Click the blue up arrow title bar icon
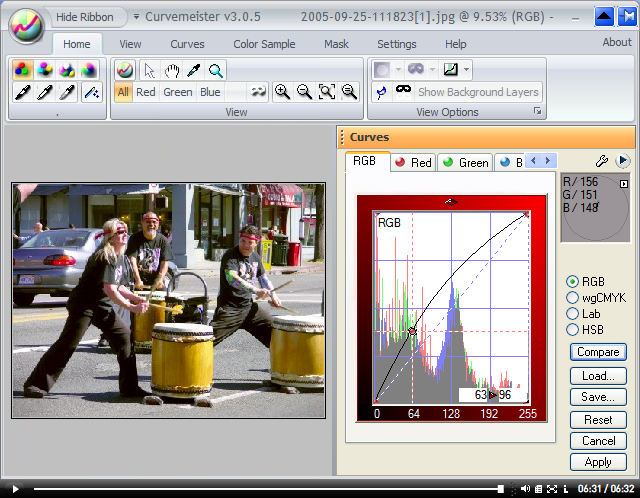640x498 pixels. tap(604, 17)
